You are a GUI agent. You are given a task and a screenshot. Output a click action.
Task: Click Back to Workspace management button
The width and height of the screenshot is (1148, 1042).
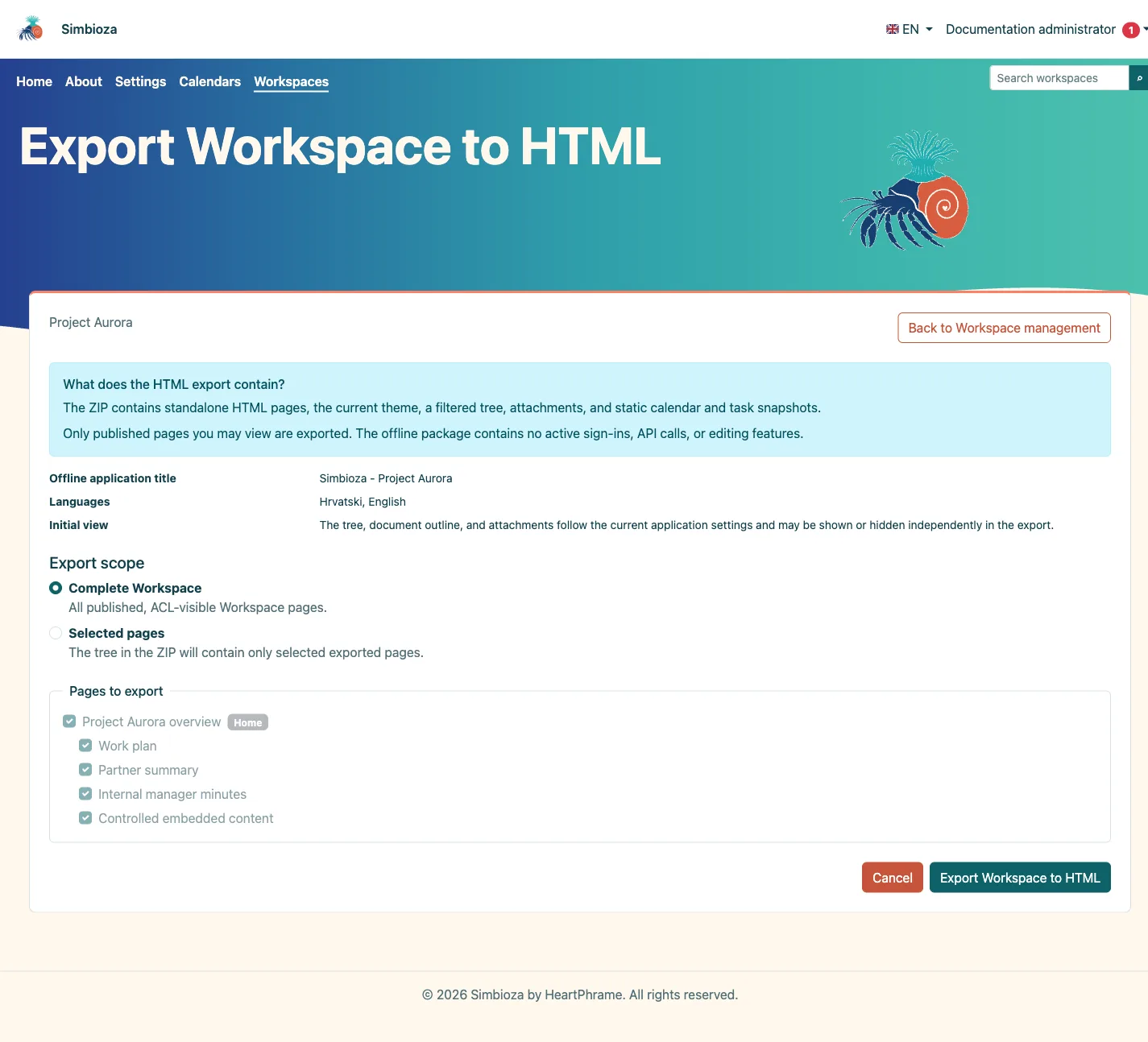tap(1004, 328)
